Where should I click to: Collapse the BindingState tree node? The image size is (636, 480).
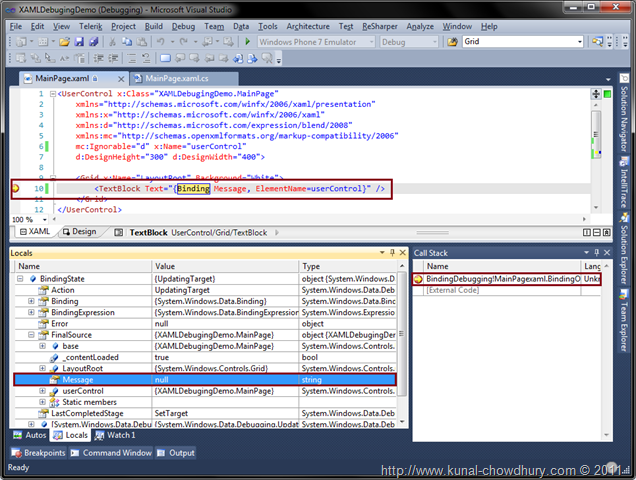(x=20, y=279)
